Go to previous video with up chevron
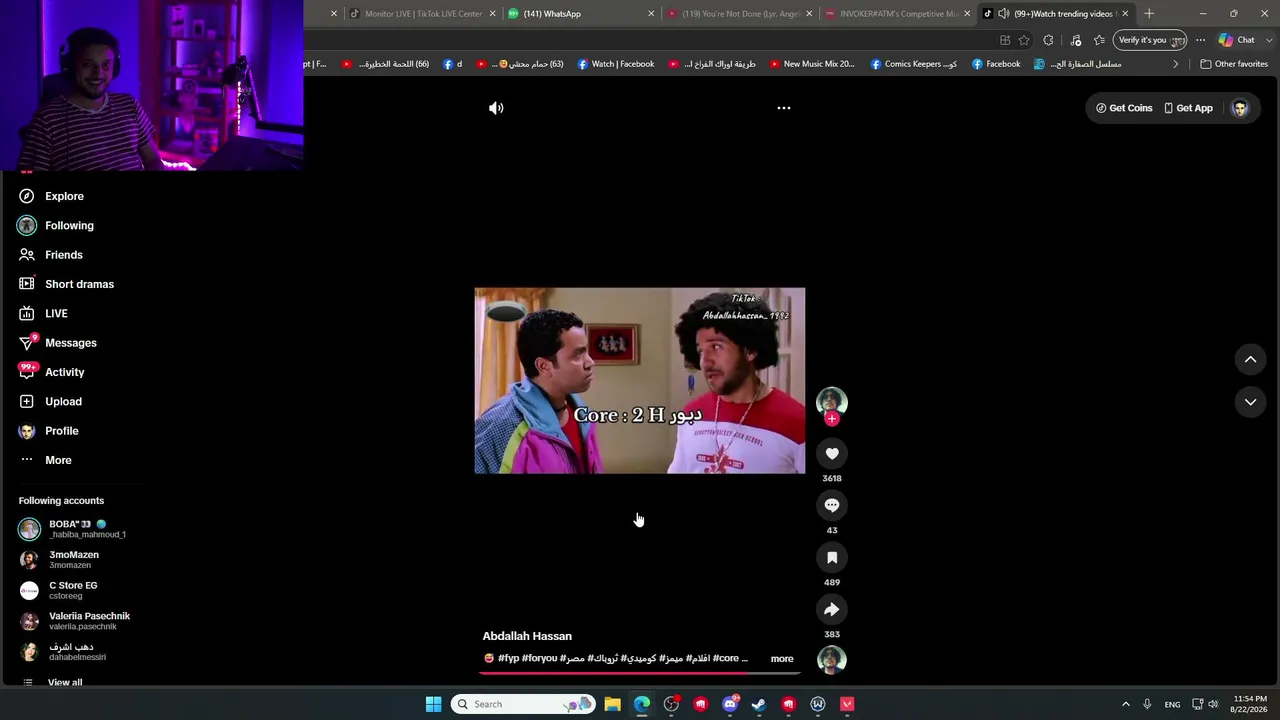1280x720 pixels. click(x=1250, y=359)
